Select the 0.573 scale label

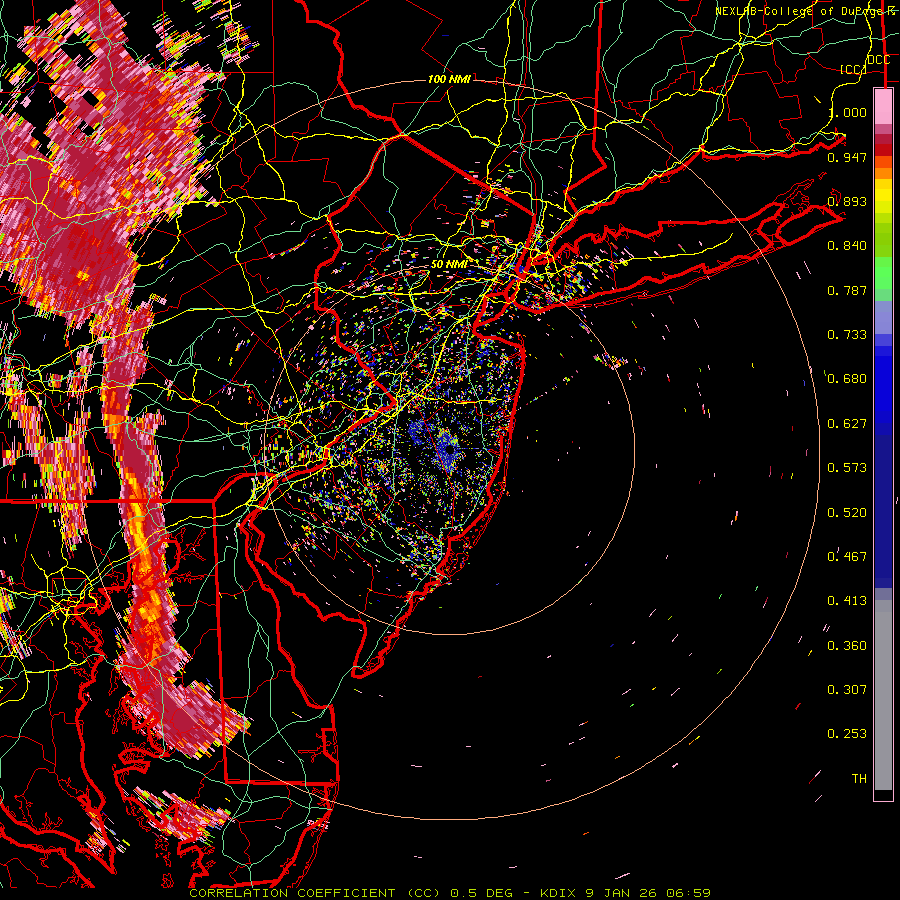tap(847, 468)
